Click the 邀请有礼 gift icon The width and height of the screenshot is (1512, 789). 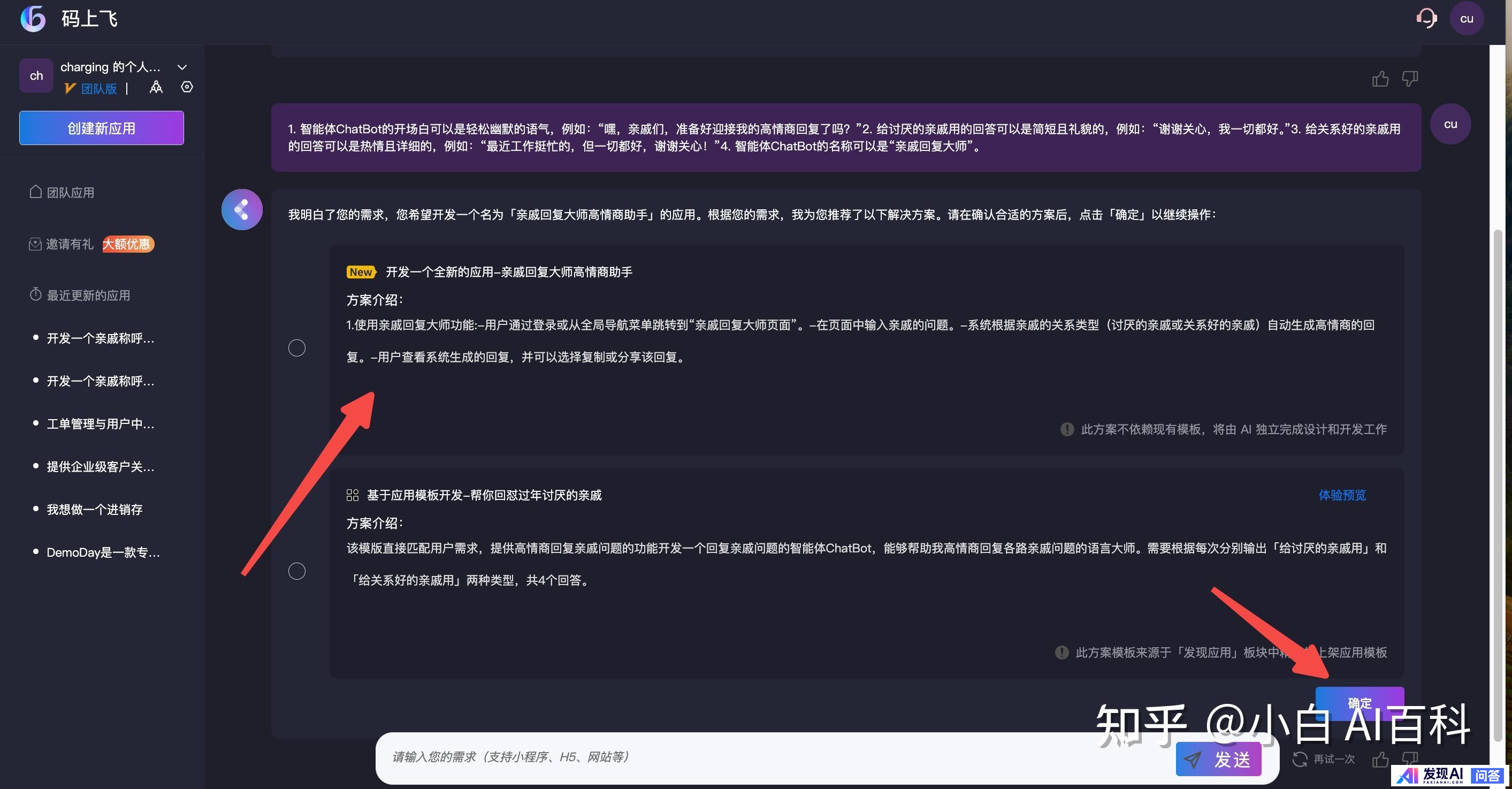click(x=35, y=244)
